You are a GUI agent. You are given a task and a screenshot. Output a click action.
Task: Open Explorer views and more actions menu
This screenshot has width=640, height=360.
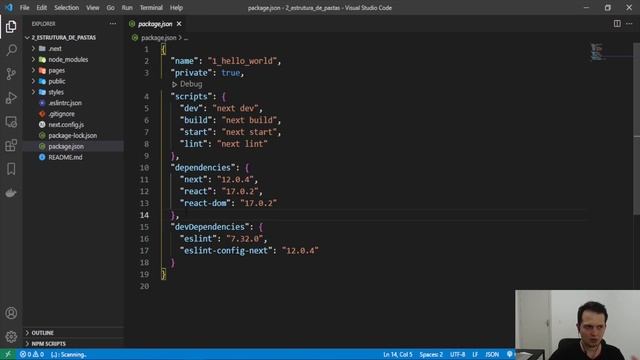click(113, 24)
